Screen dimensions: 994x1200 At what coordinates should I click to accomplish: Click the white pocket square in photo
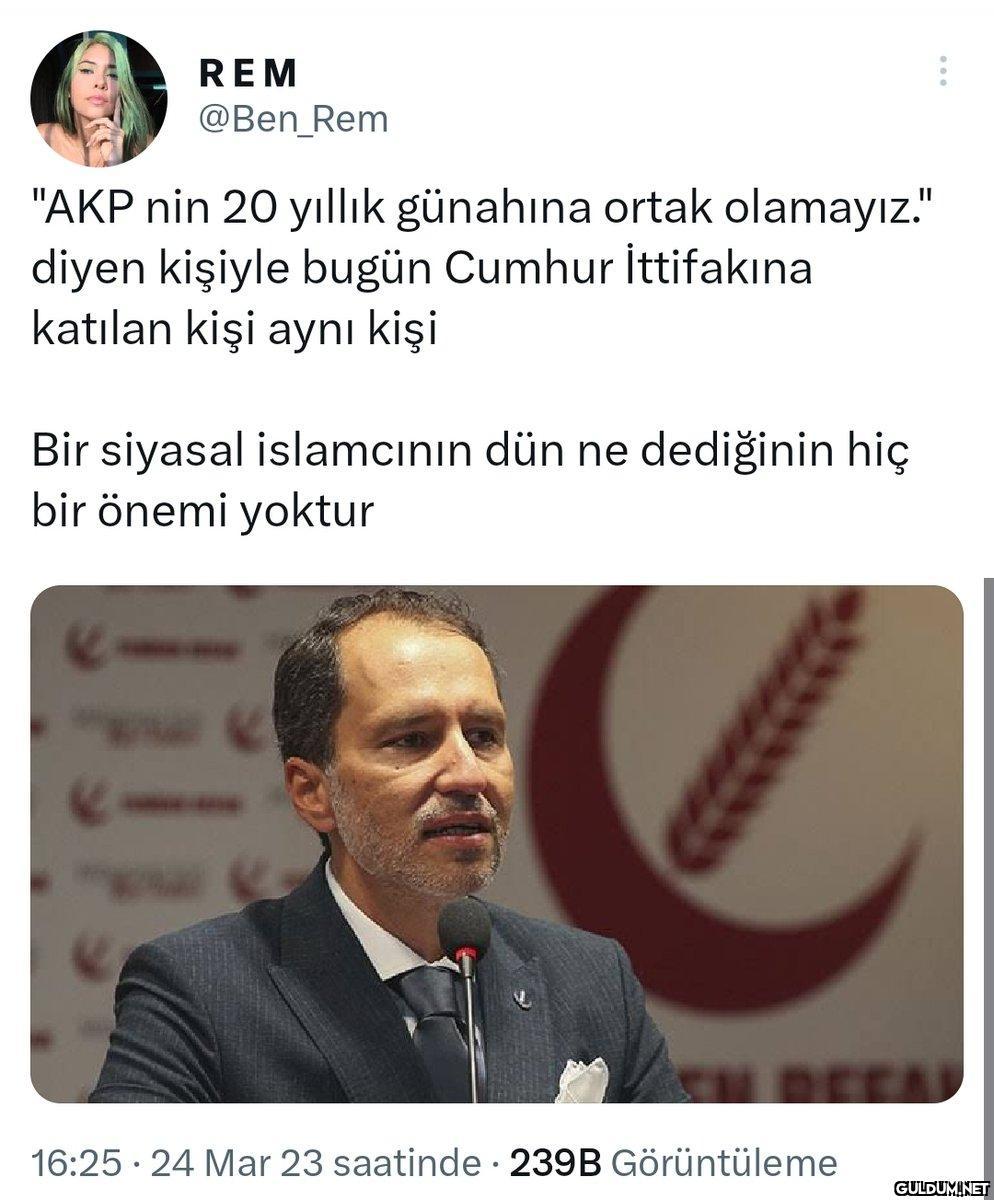click(581, 1081)
